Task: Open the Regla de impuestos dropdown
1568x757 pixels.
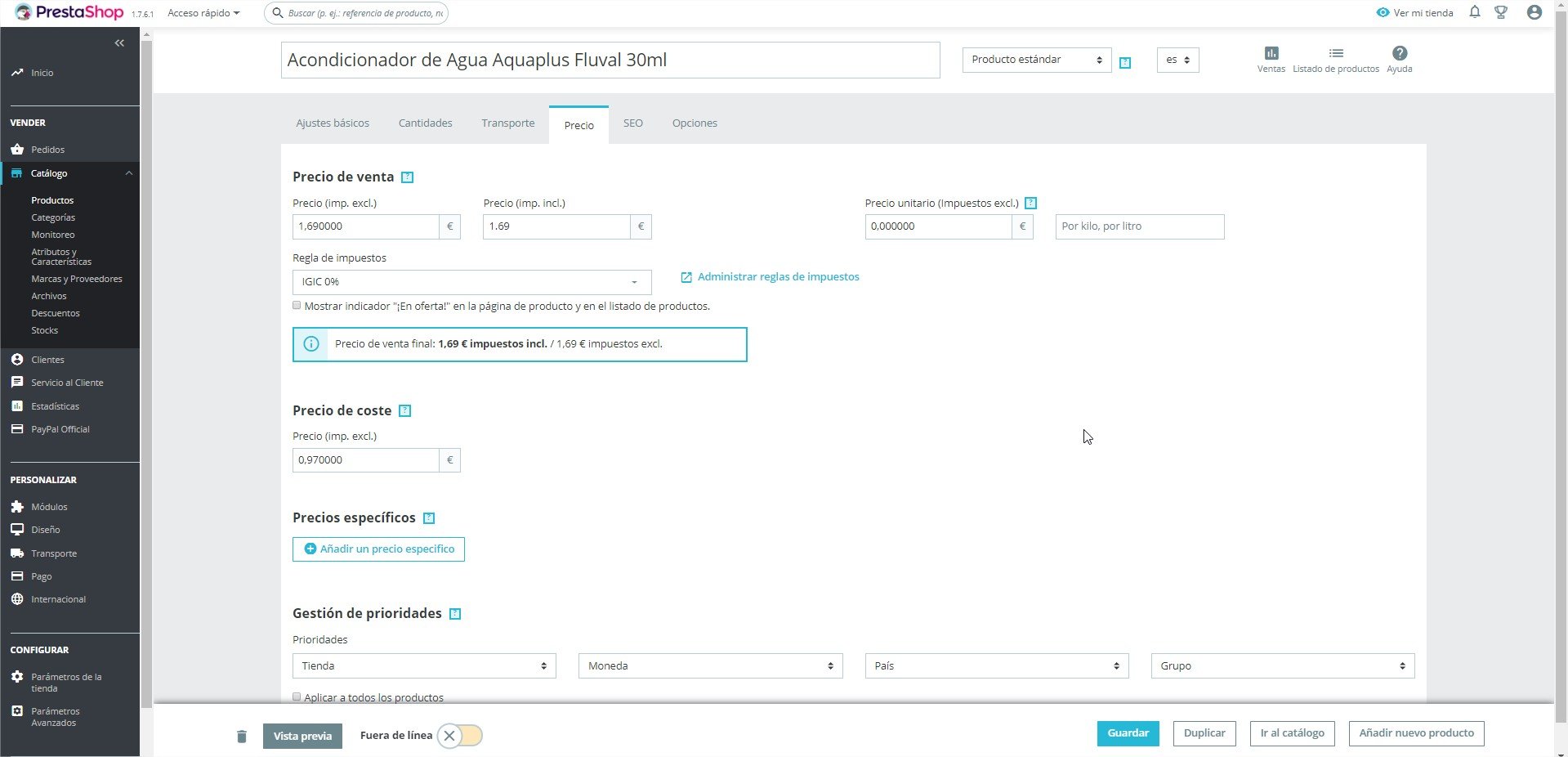Action: [x=471, y=282]
